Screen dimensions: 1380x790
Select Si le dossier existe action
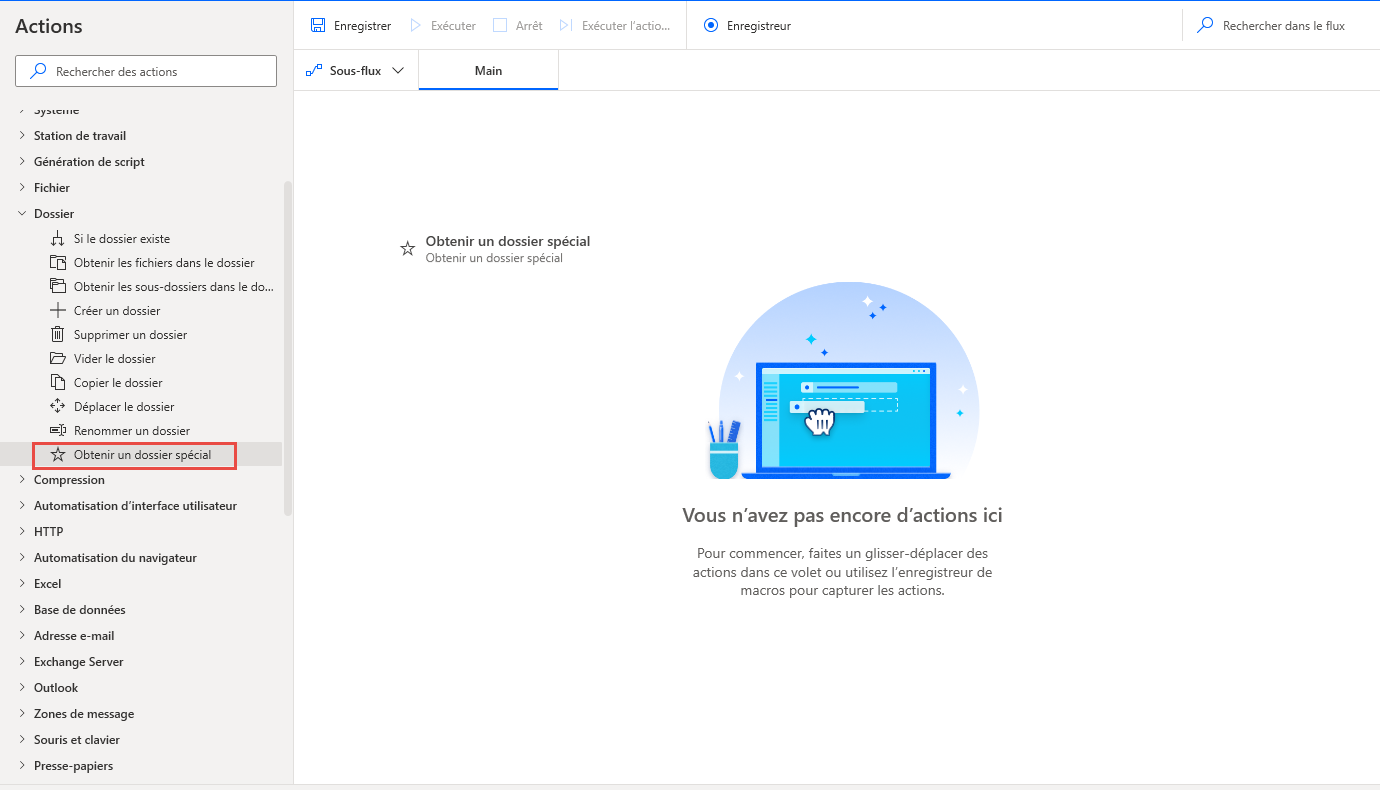(x=122, y=239)
